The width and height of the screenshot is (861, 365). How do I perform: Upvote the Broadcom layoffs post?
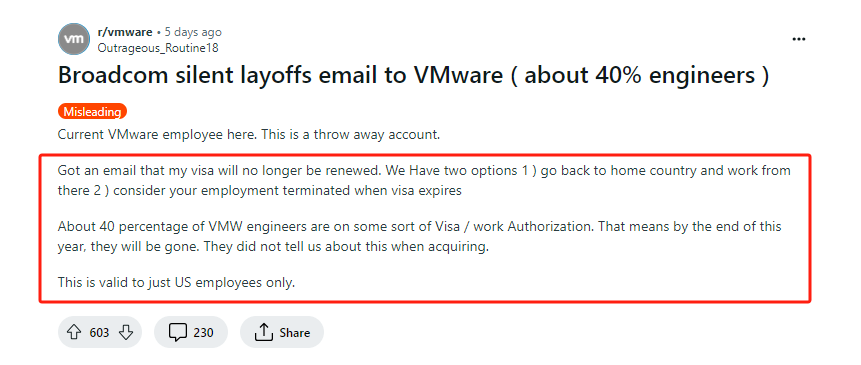point(74,332)
